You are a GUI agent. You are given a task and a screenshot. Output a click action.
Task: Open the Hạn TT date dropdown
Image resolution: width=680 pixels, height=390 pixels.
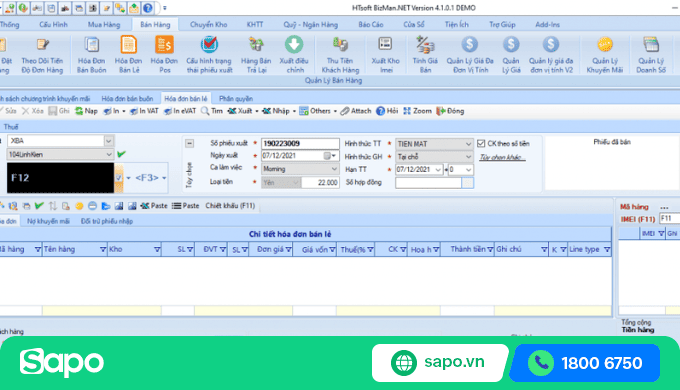(x=438, y=170)
